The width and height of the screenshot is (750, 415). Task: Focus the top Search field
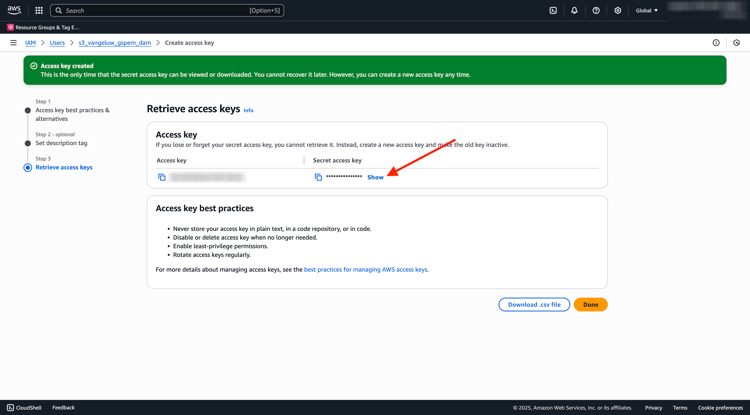[x=167, y=11]
